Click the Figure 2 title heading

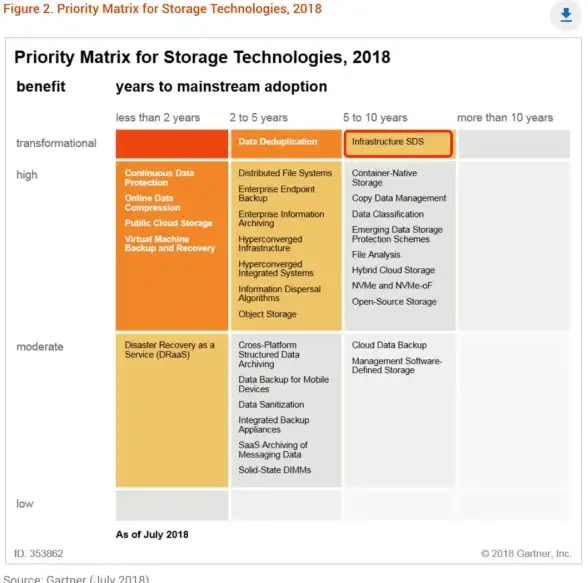click(162, 9)
